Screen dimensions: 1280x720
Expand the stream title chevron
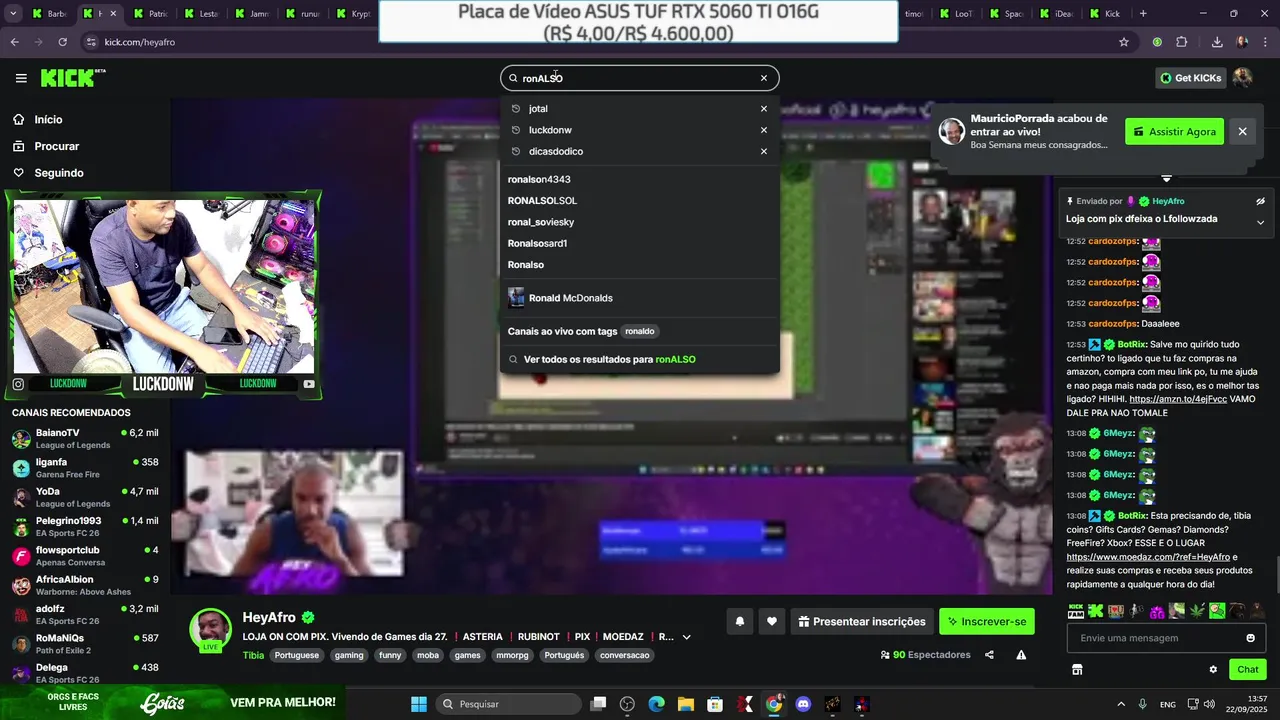(x=686, y=637)
